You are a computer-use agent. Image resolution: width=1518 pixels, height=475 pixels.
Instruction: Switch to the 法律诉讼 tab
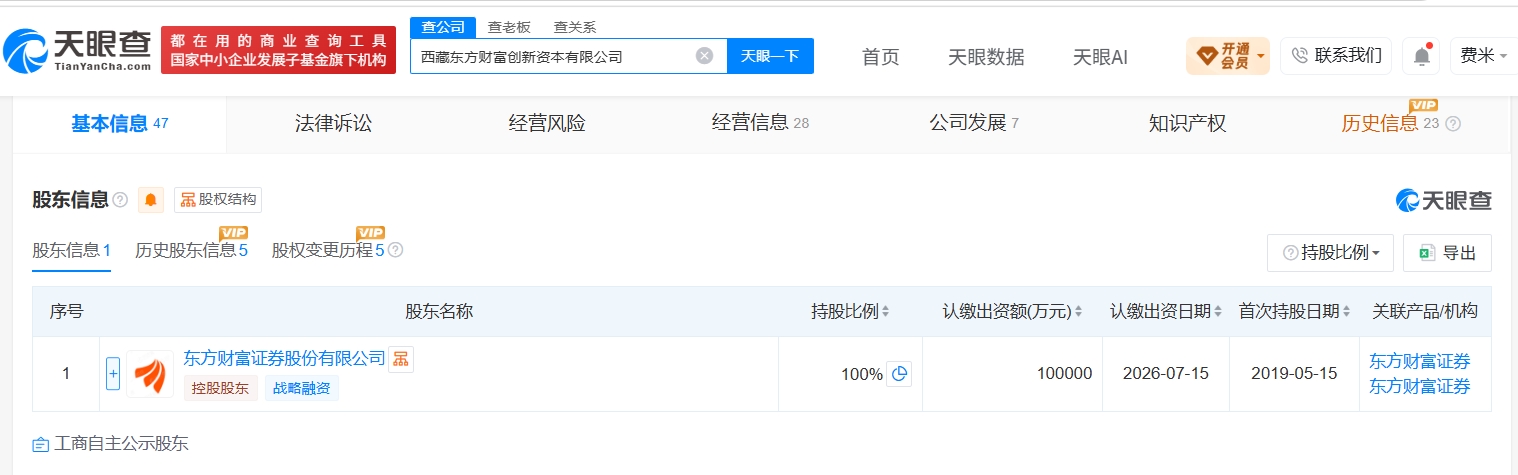pos(333,124)
